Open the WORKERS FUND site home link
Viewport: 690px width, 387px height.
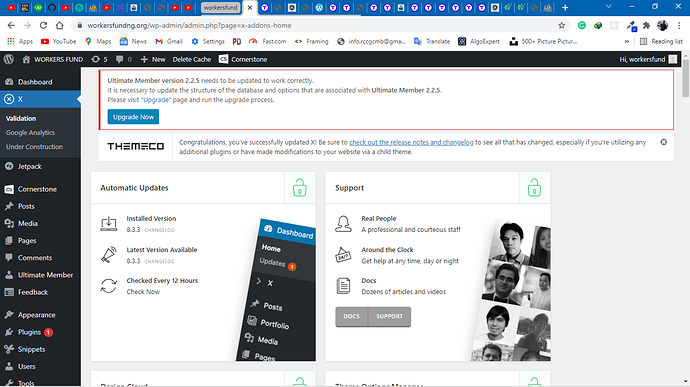tap(52, 59)
